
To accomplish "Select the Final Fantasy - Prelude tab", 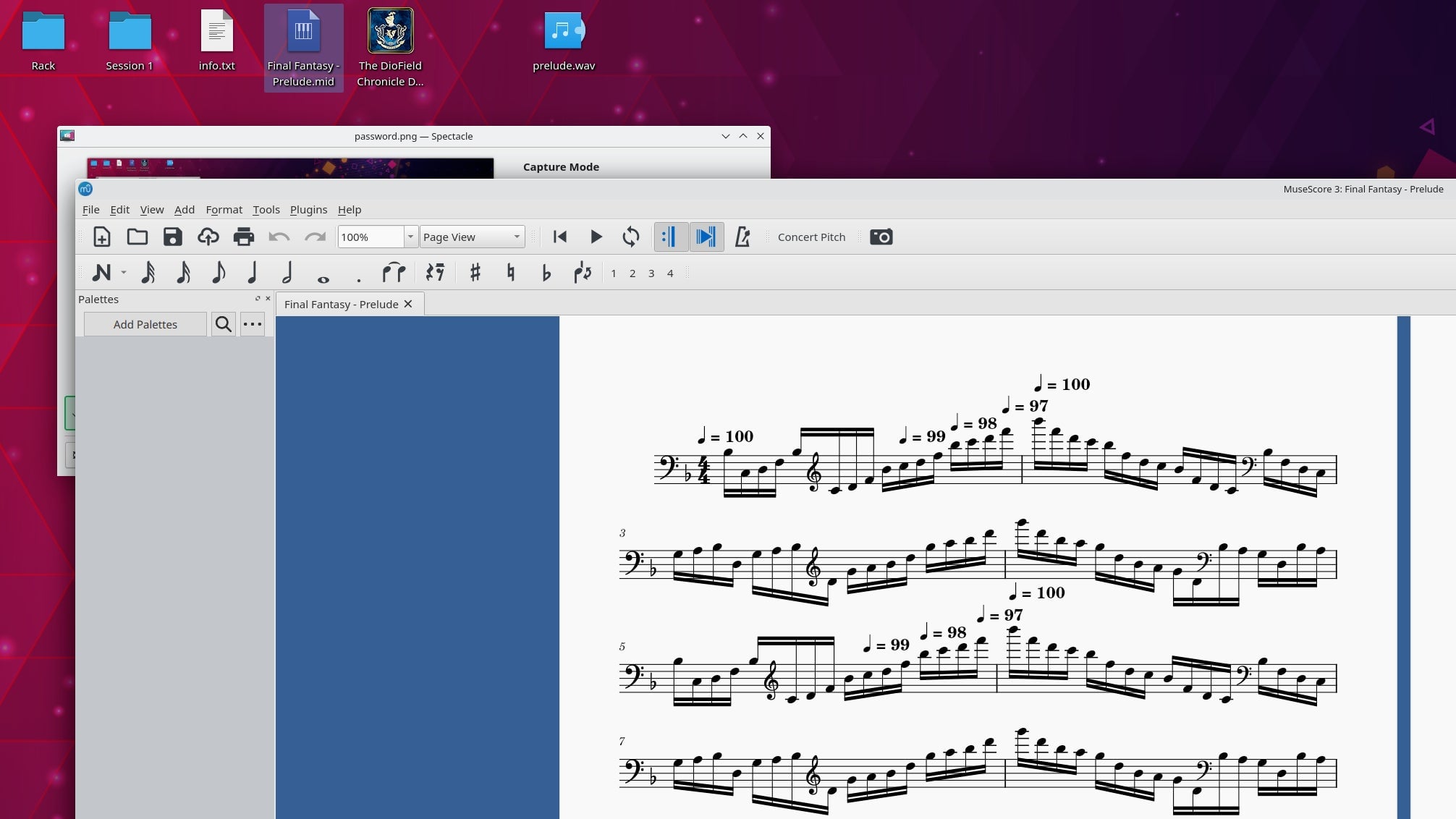I will tap(341, 304).
